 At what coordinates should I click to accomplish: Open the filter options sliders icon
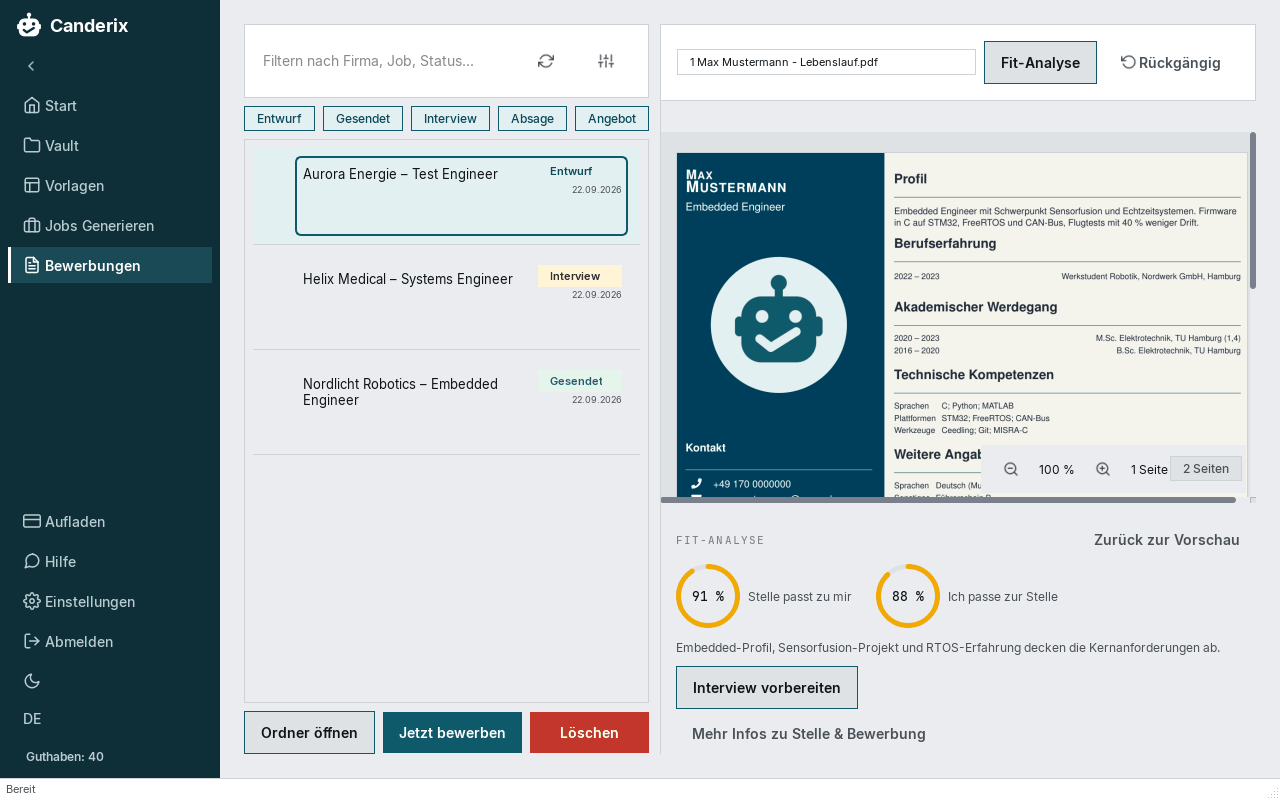tap(606, 61)
